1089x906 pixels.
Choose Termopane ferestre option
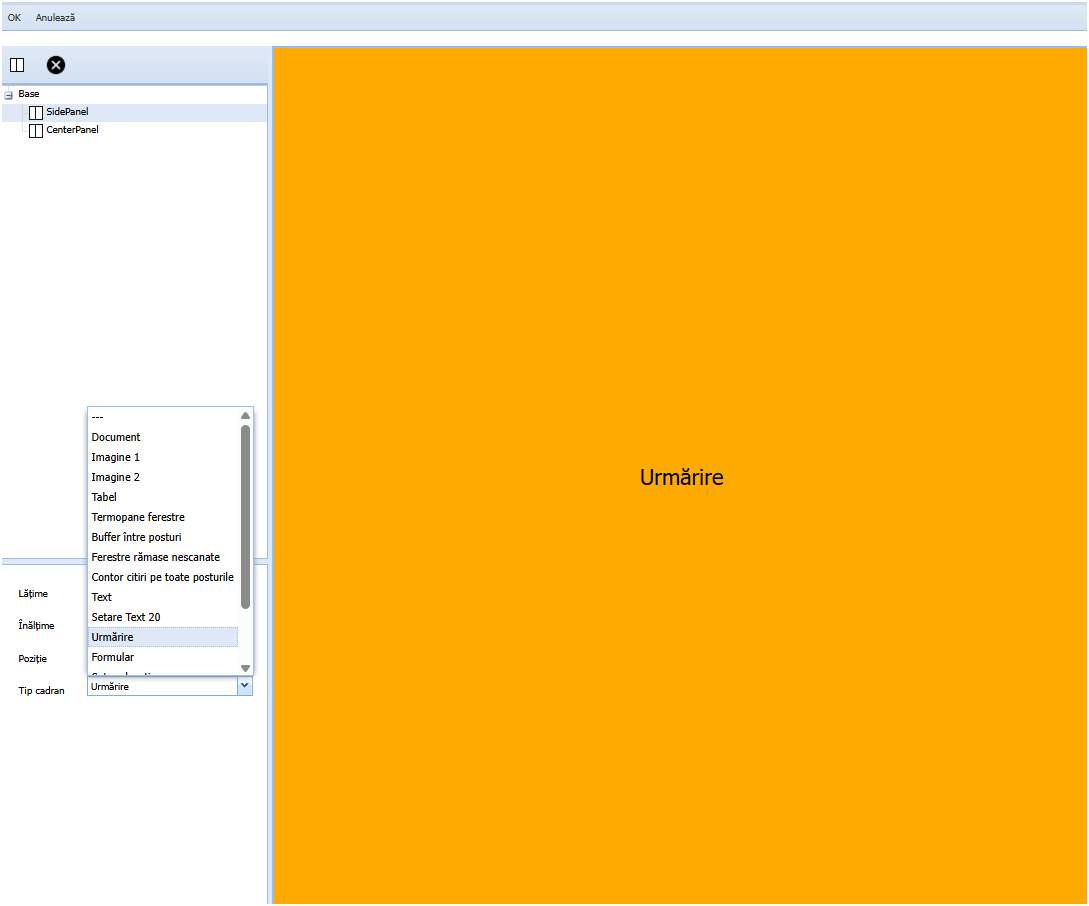coord(163,517)
